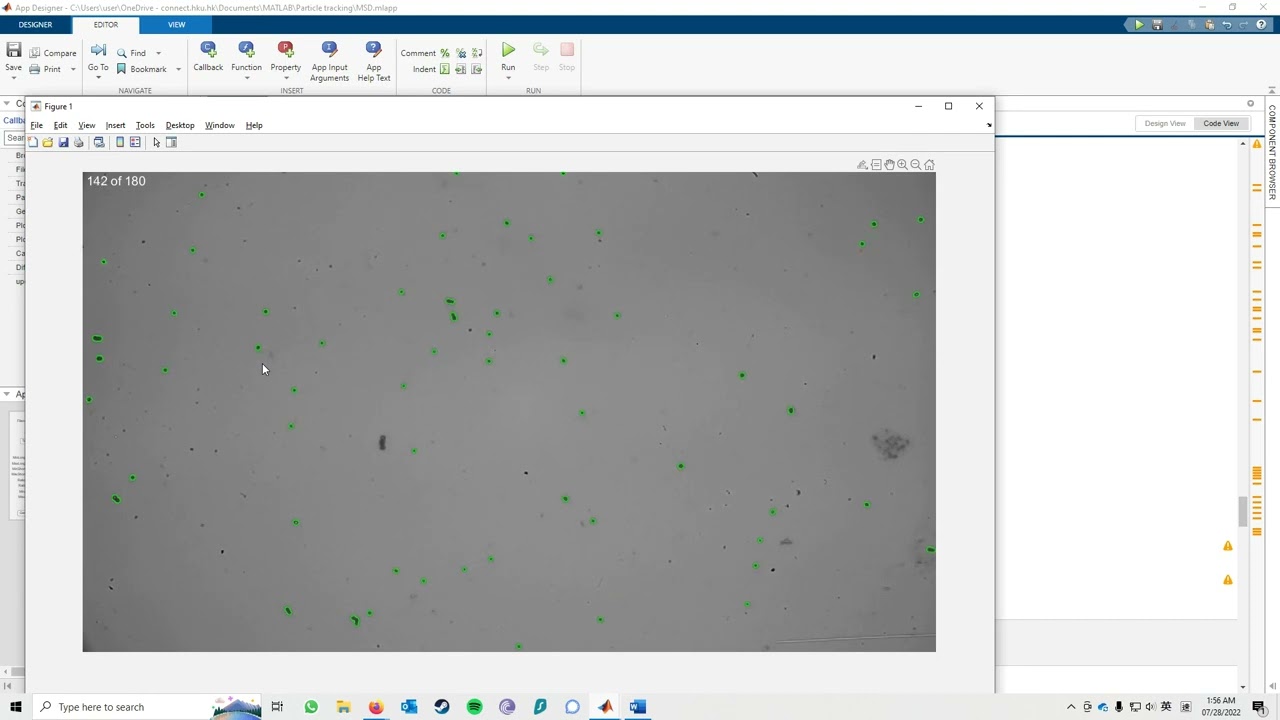Click the Bookmark button
Image resolution: width=1280 pixels, height=720 pixels.
point(141,69)
